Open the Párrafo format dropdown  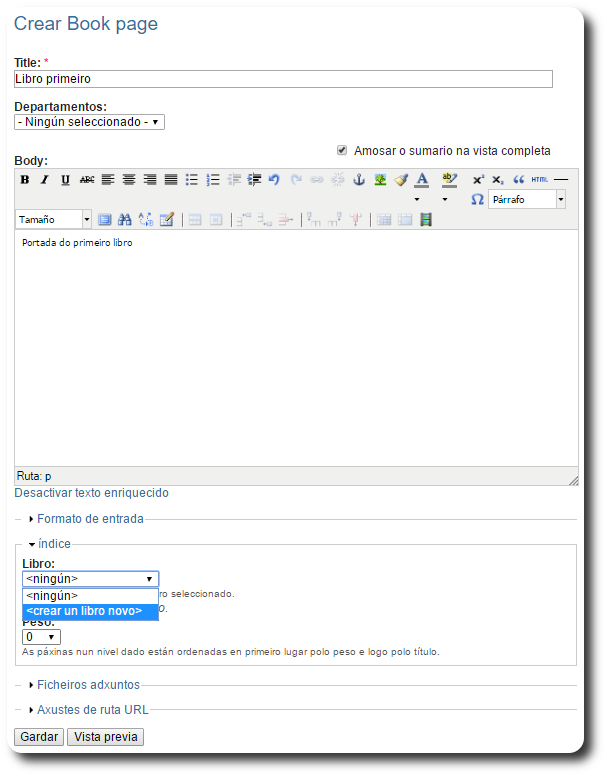(527, 199)
